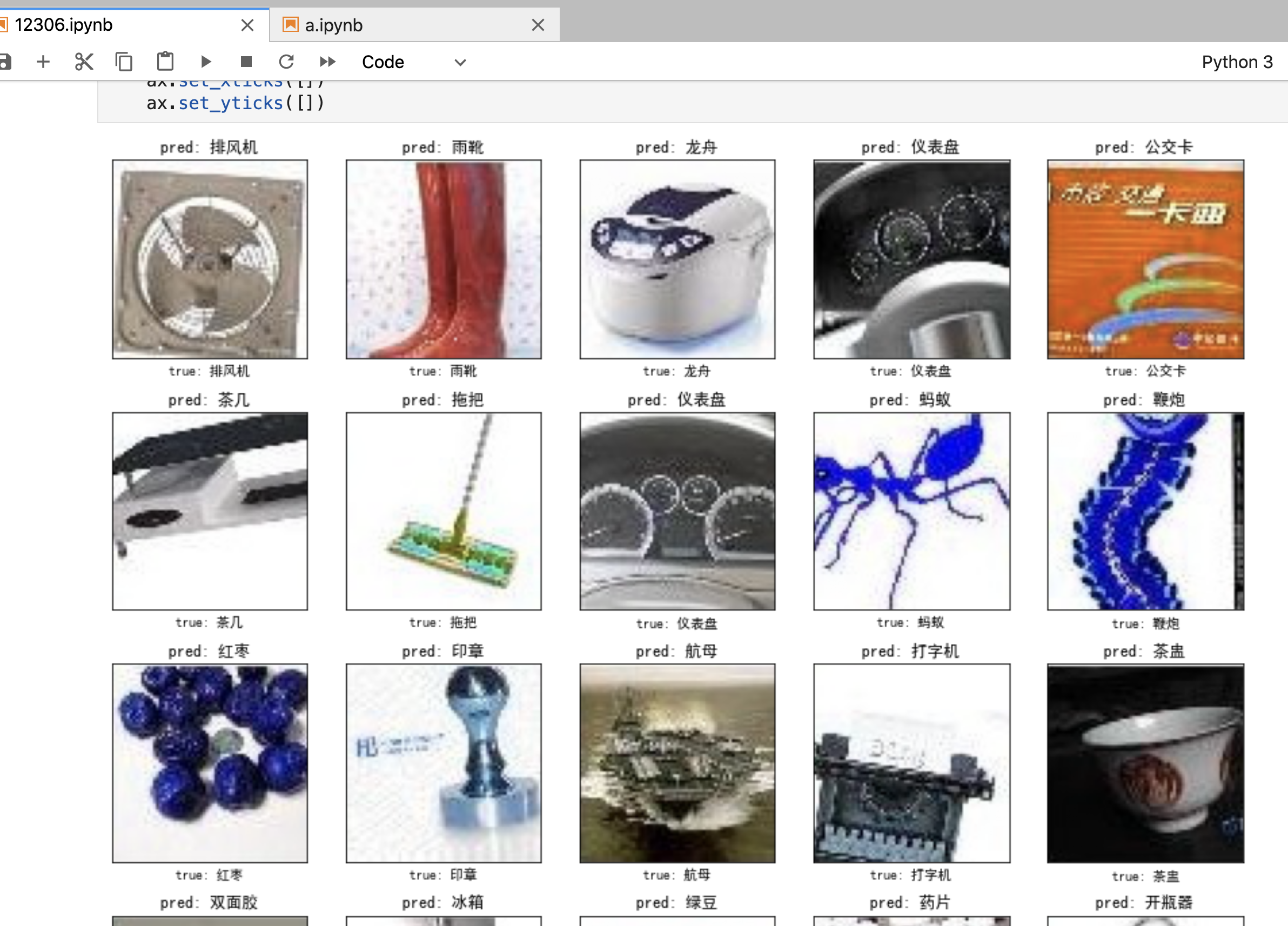Copy the selected cell icon
Screen dimensions: 1288x926
pyautogui.click(x=124, y=61)
